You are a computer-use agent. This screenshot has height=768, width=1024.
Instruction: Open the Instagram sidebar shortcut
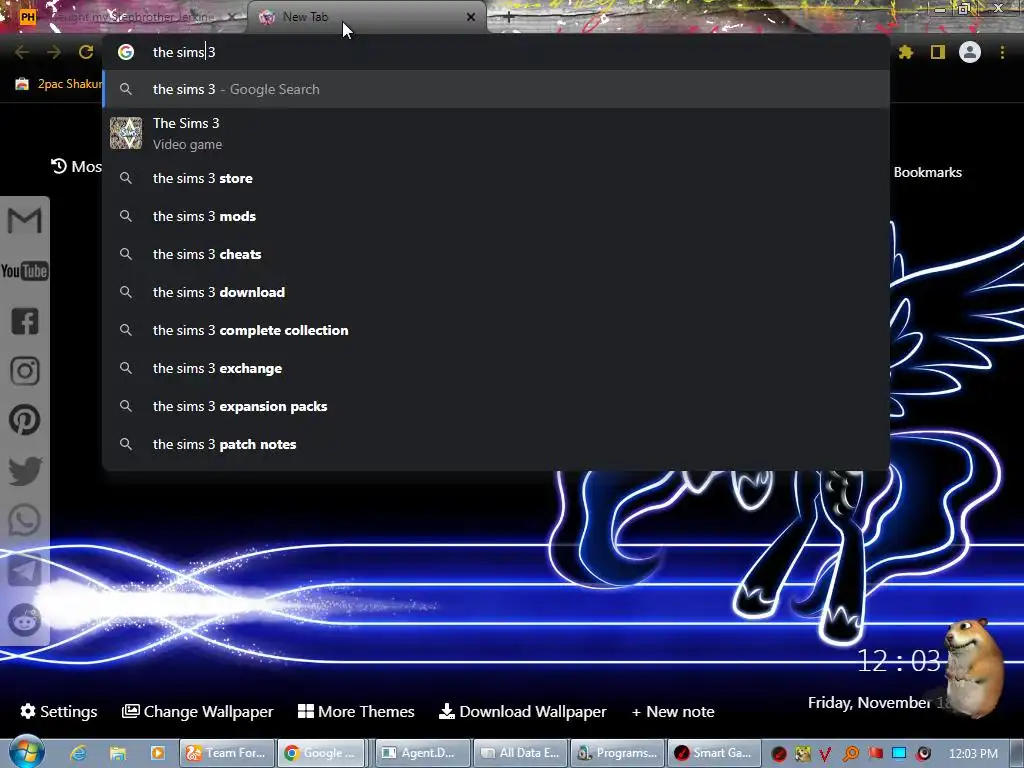pyautogui.click(x=25, y=371)
